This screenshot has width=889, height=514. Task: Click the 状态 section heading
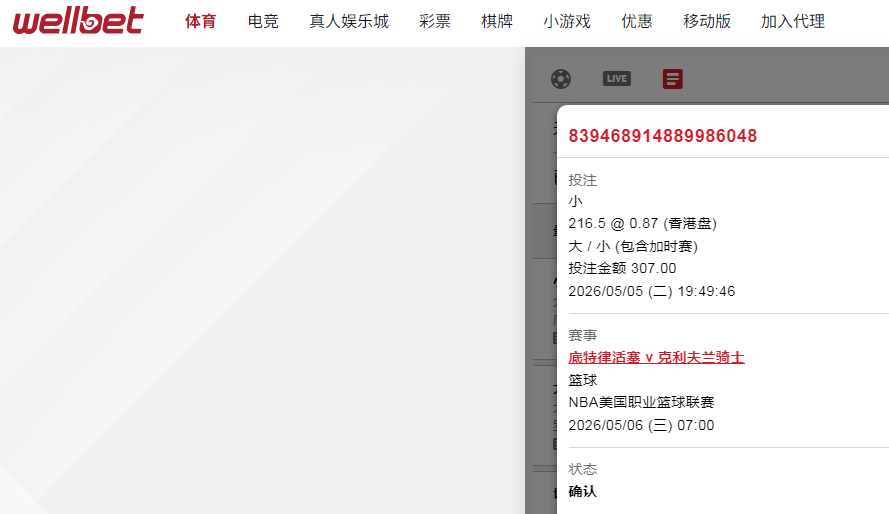tap(582, 469)
